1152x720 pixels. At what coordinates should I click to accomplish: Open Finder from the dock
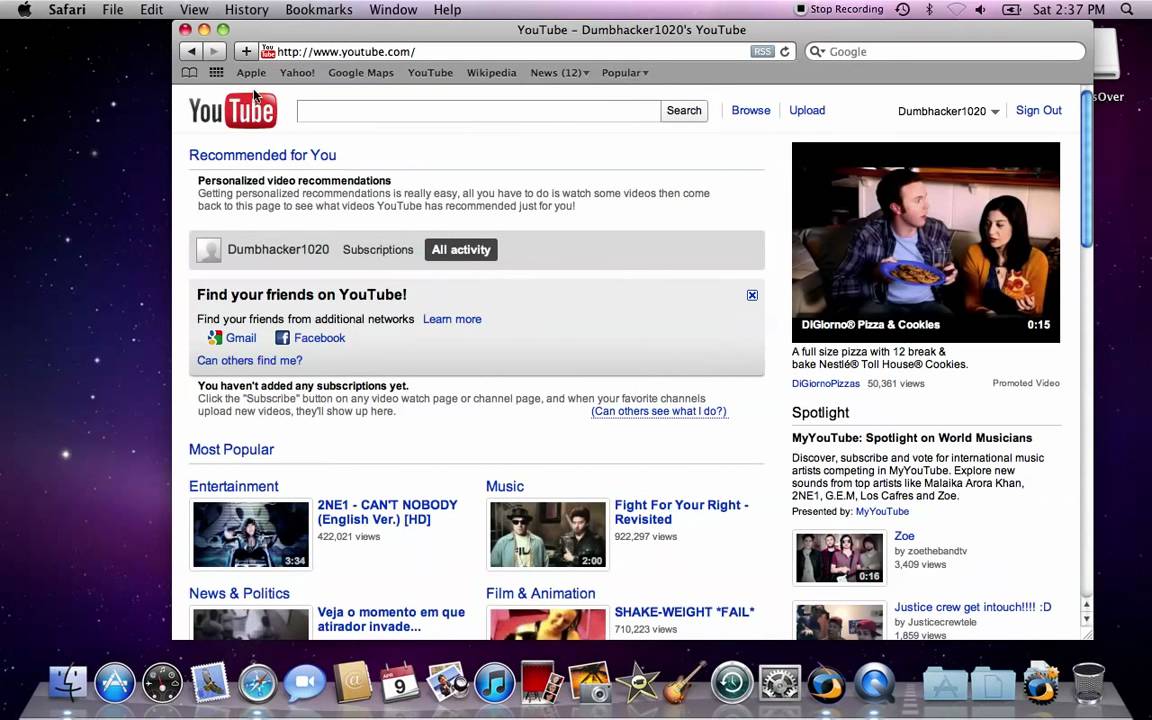pos(68,683)
